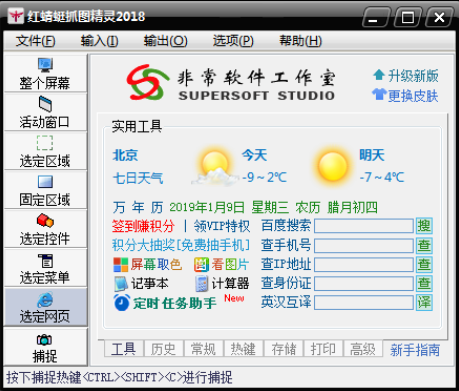Select the selected region (选定区域) capture mode
Image resolution: width=459 pixels, height=391 pixels.
(45, 151)
